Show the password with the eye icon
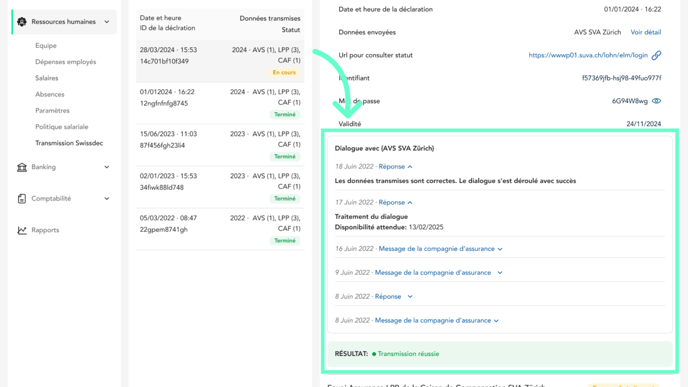This screenshot has width=688, height=387. click(x=656, y=101)
